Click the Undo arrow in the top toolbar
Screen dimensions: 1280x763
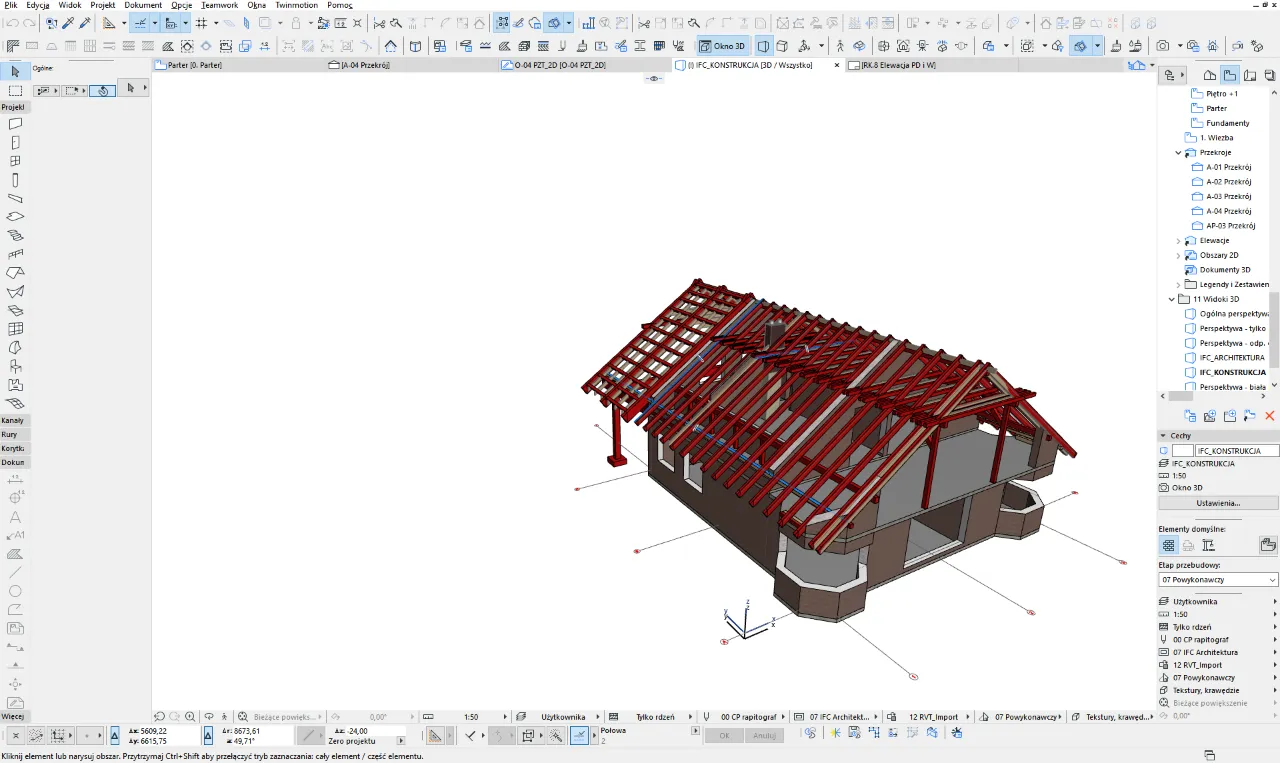(13, 22)
